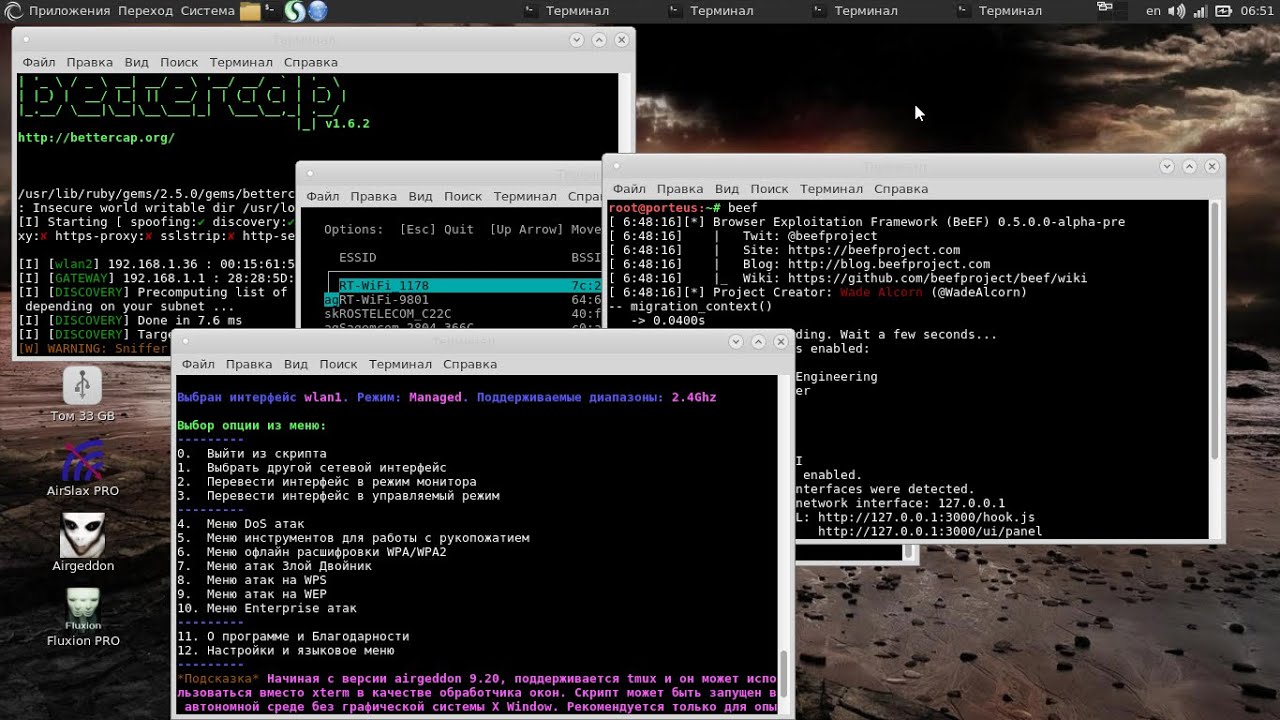Open Правка menu in the BeEF terminal

coord(680,189)
